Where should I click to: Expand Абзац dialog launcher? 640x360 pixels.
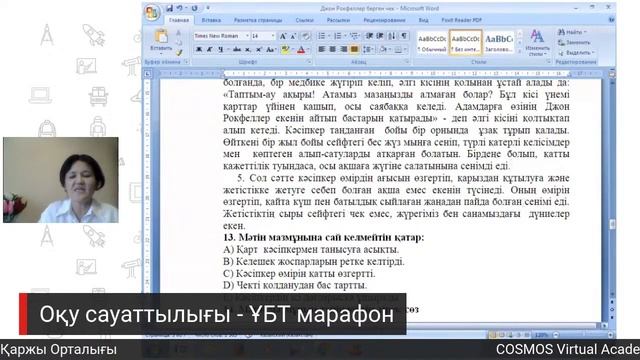(x=407, y=62)
